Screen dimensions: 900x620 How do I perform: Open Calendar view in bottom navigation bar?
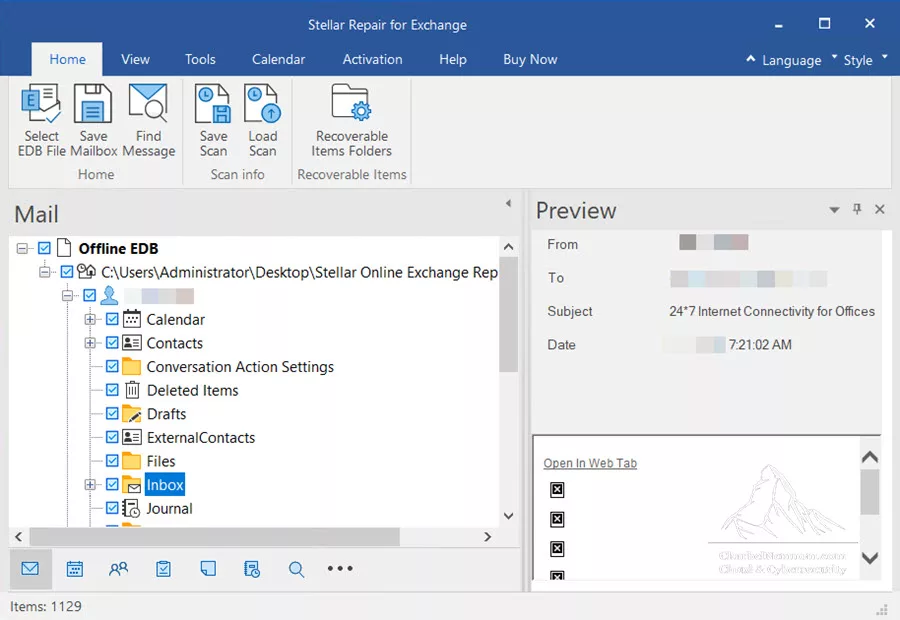click(x=75, y=569)
